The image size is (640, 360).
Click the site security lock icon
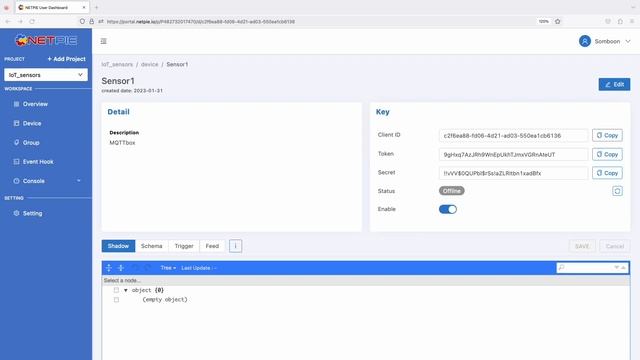(91, 21)
